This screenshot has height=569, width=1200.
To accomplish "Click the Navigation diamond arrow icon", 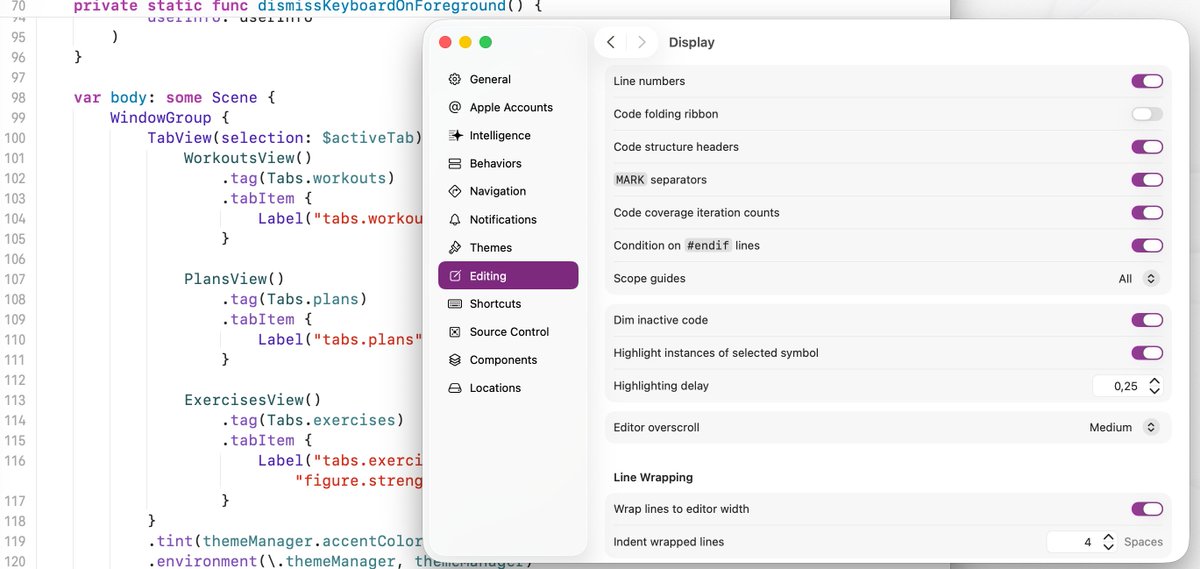I will pyautogui.click(x=455, y=191).
